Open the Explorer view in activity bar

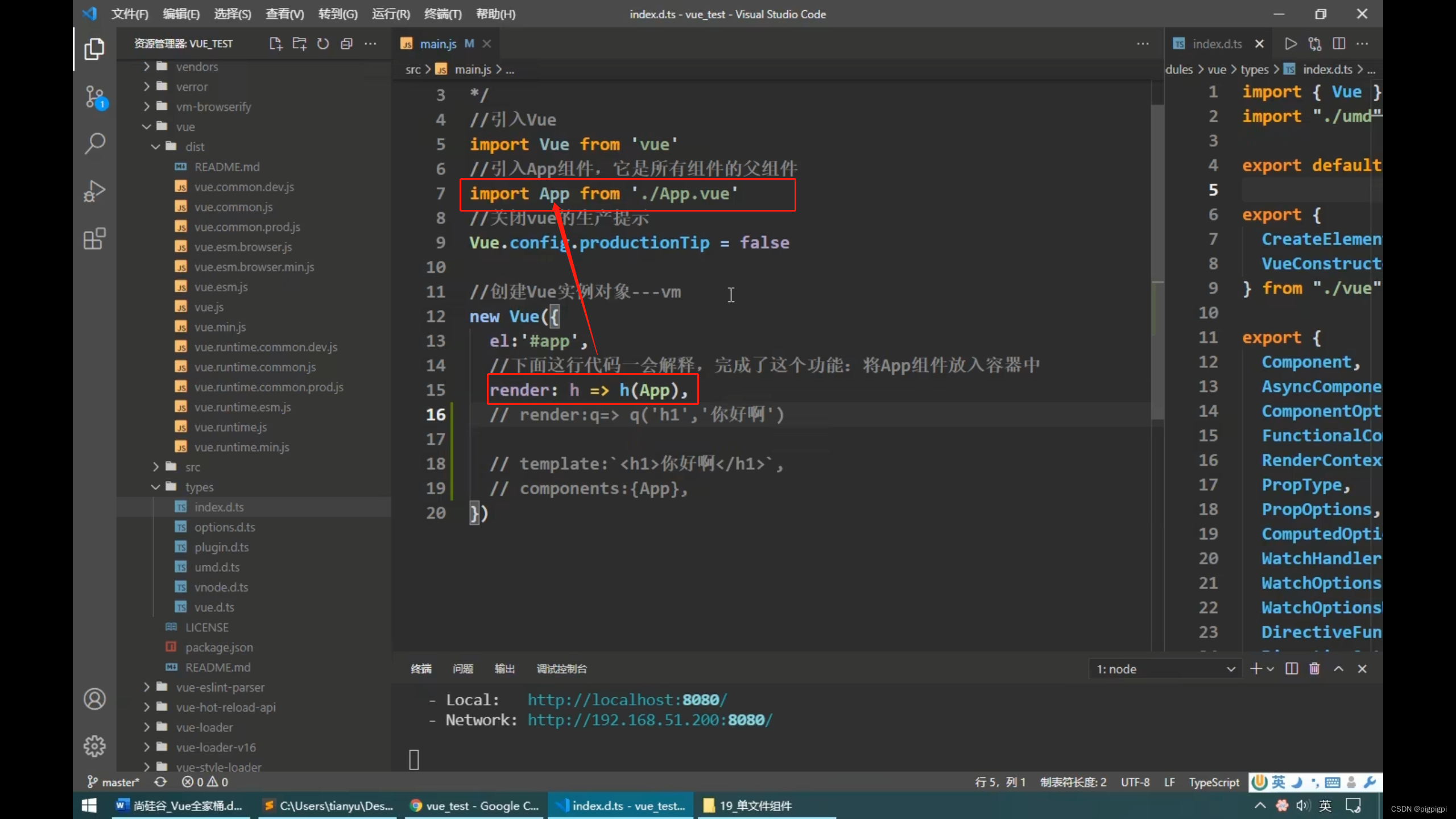point(94,49)
